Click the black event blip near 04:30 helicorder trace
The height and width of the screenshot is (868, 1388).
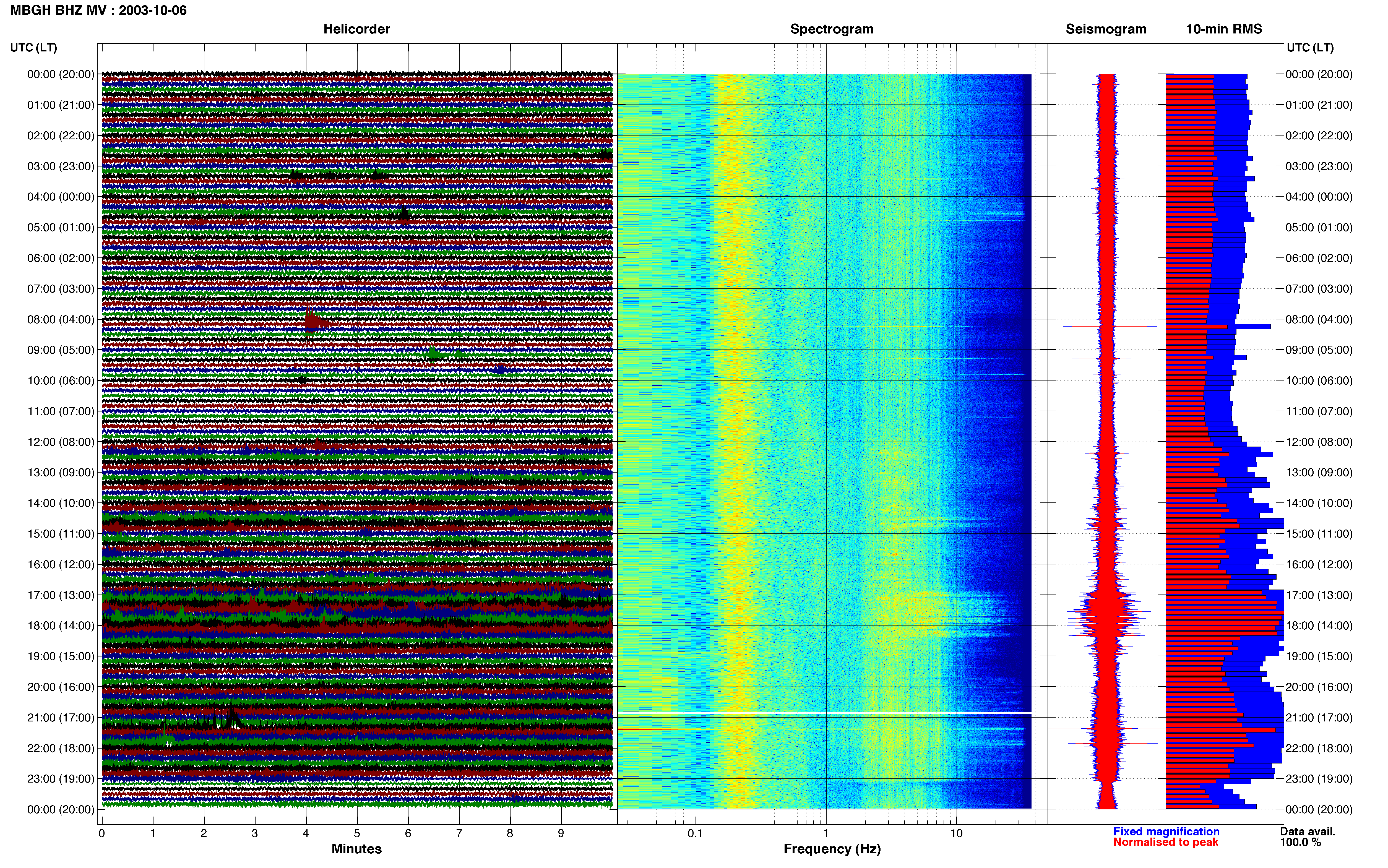click(x=403, y=213)
